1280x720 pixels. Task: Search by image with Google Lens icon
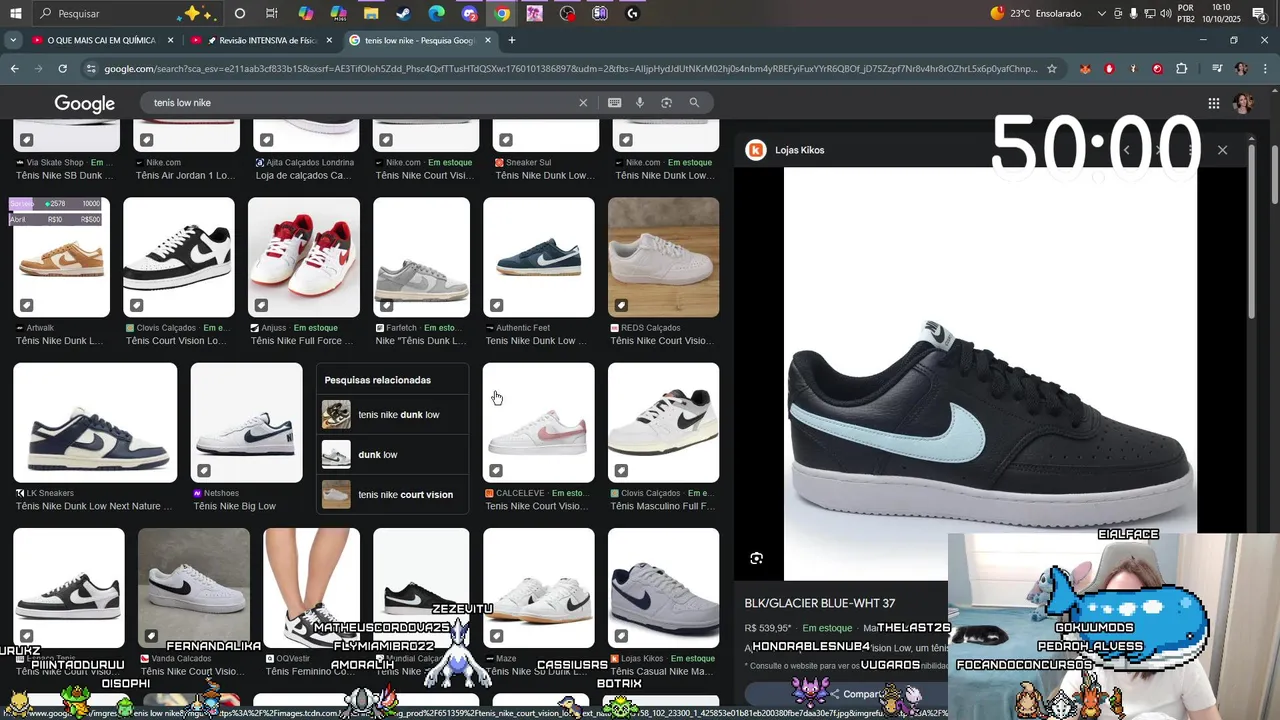click(x=667, y=103)
